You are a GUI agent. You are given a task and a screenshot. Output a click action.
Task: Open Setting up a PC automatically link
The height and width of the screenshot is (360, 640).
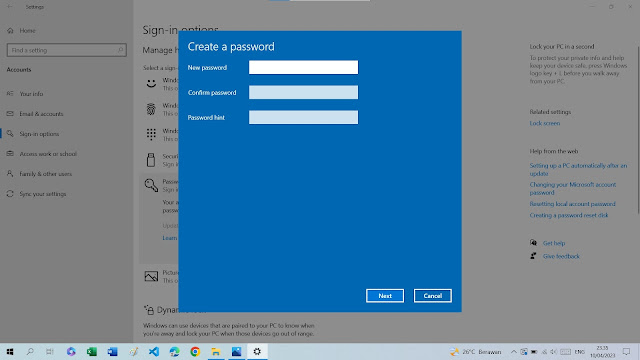(x=578, y=169)
